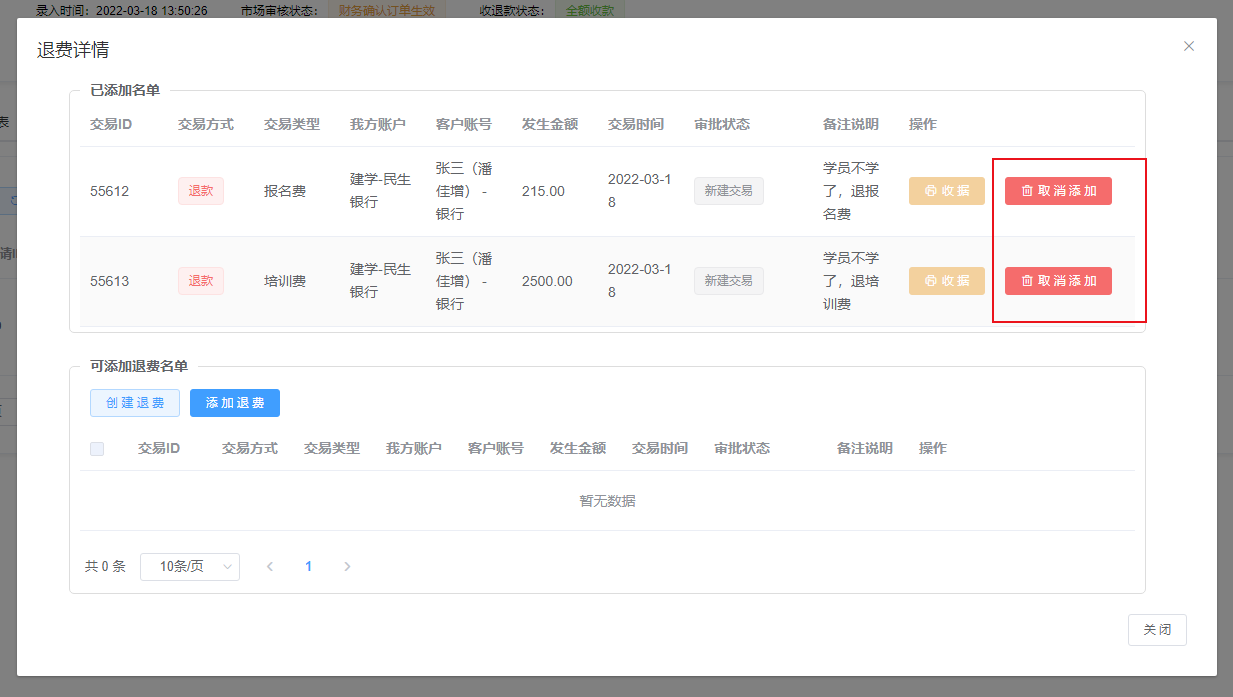The width and height of the screenshot is (1233, 697).
Task: Click the 退款 tag in row 55612
Action: click(201, 191)
